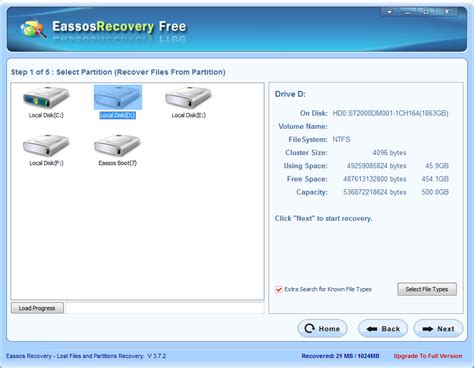This screenshot has width=474, height=368.
Task: Select the Local Disk (C:) drive icon
Action: (x=46, y=97)
